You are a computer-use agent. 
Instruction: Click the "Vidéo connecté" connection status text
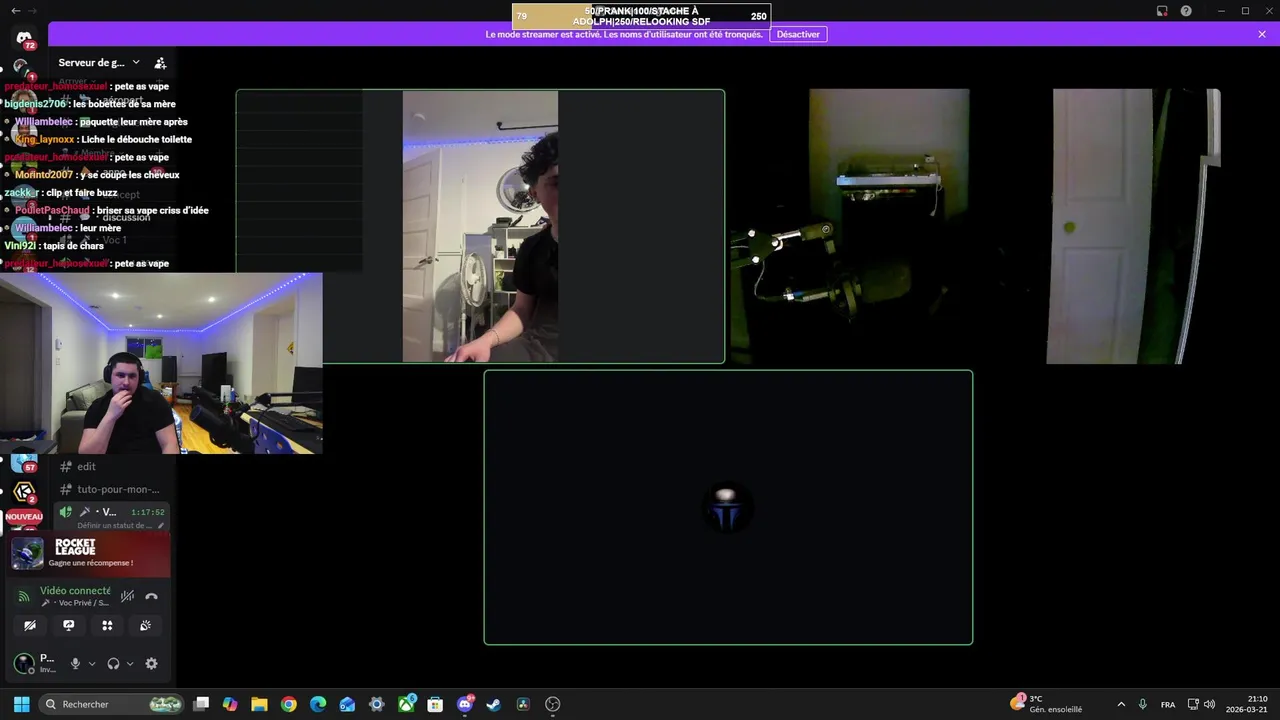(75, 591)
